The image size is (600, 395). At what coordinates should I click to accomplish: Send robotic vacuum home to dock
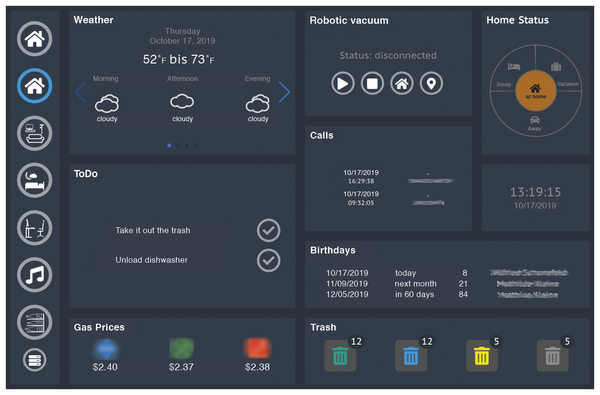point(402,83)
